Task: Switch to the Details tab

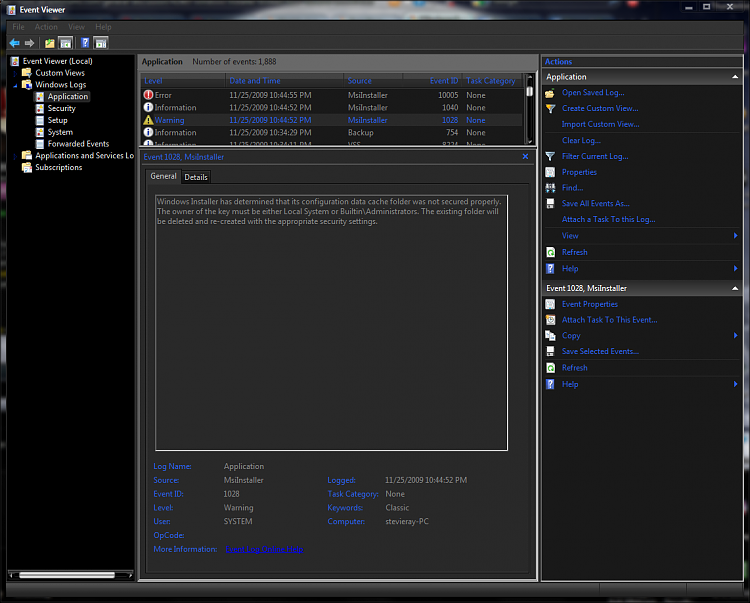Action: coord(196,177)
